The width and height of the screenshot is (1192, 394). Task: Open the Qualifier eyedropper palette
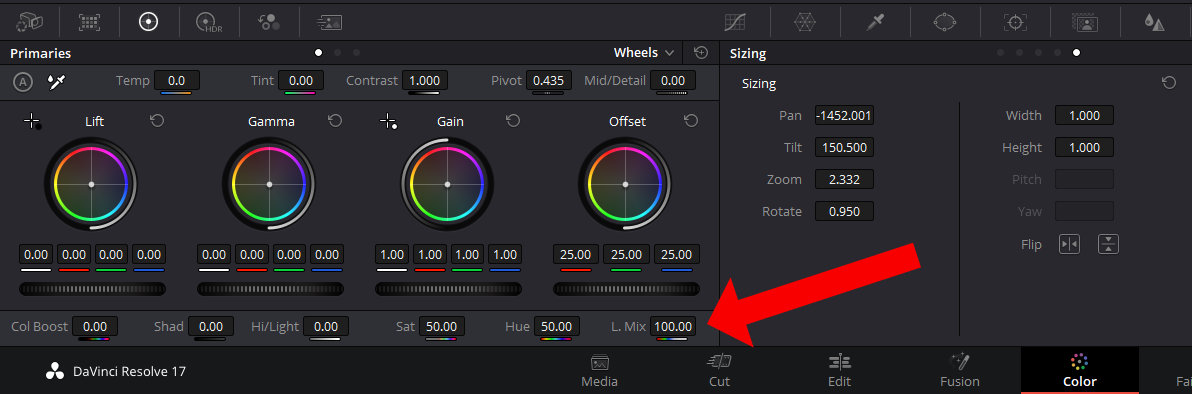[x=874, y=22]
